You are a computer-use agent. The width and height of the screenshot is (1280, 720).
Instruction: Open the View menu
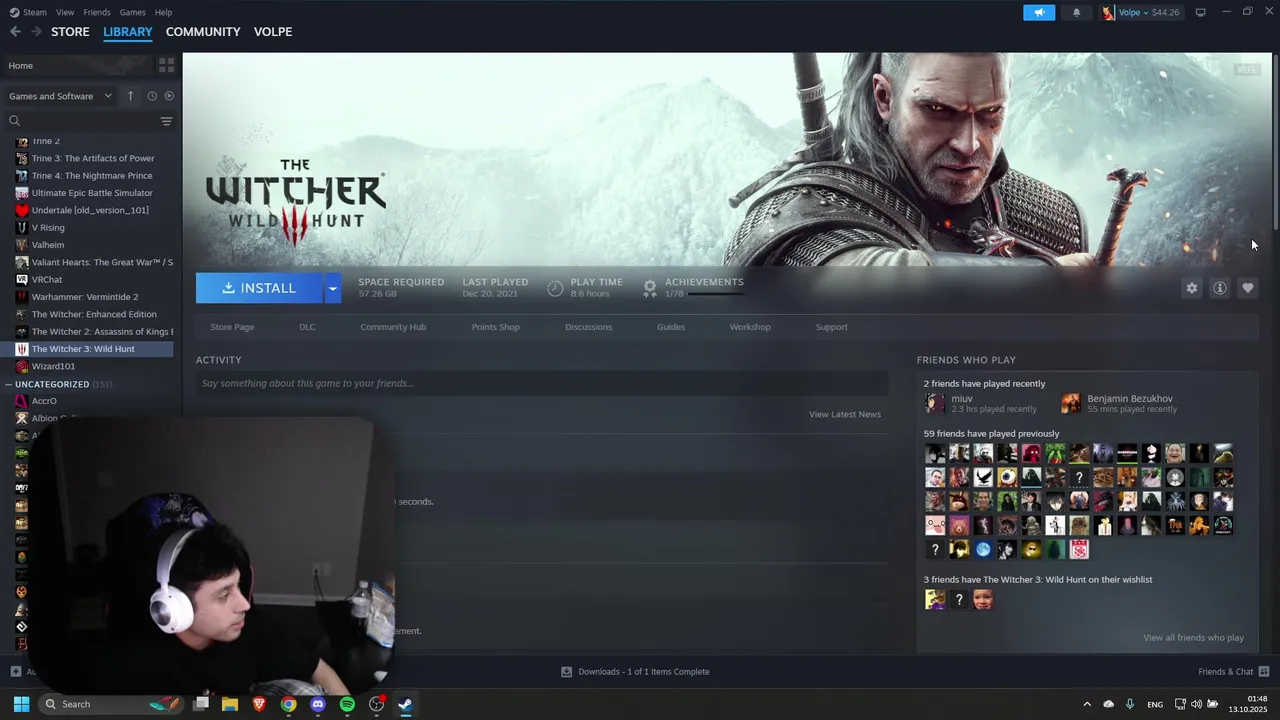click(x=65, y=12)
